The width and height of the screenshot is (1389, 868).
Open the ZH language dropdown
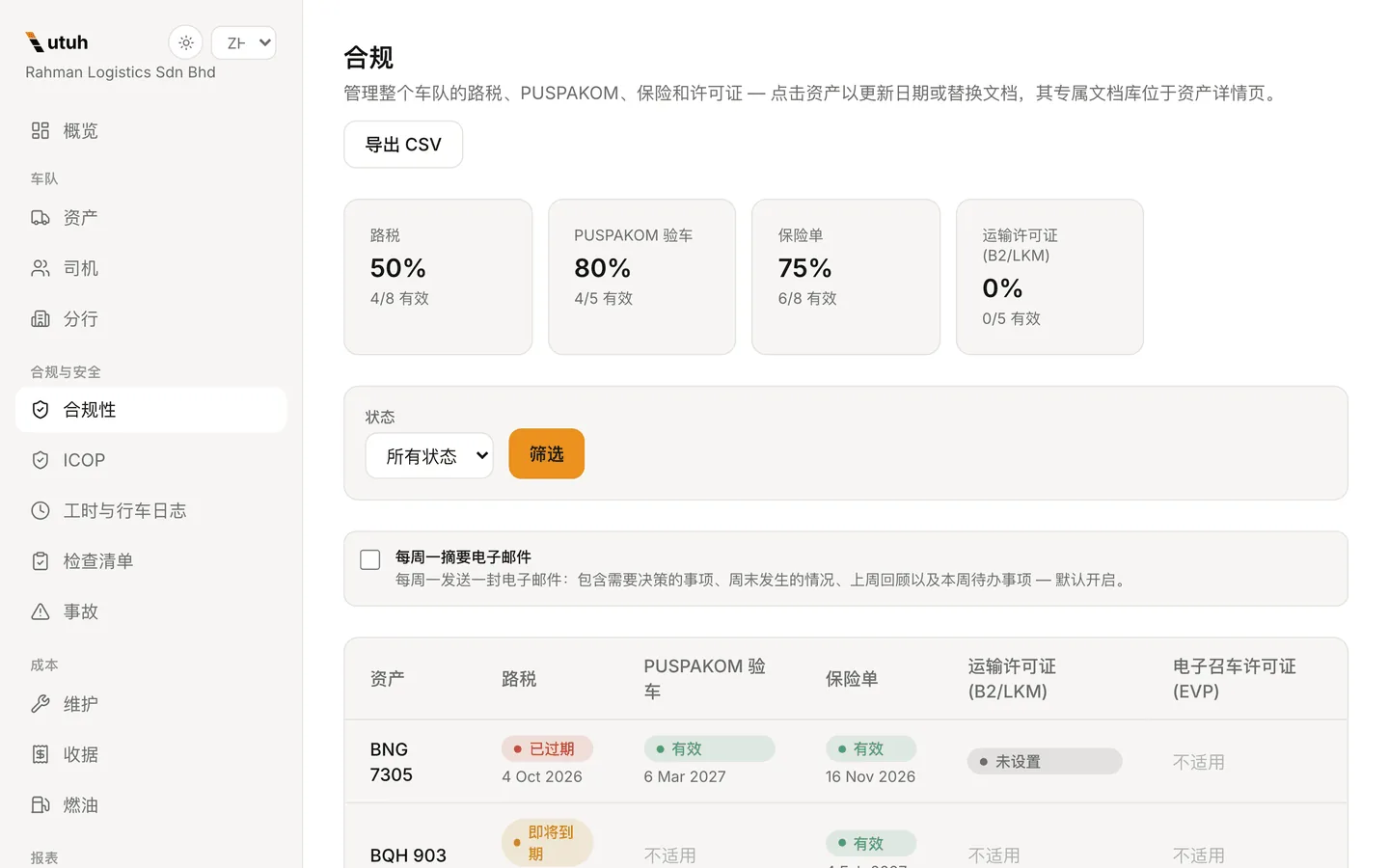[x=244, y=42]
